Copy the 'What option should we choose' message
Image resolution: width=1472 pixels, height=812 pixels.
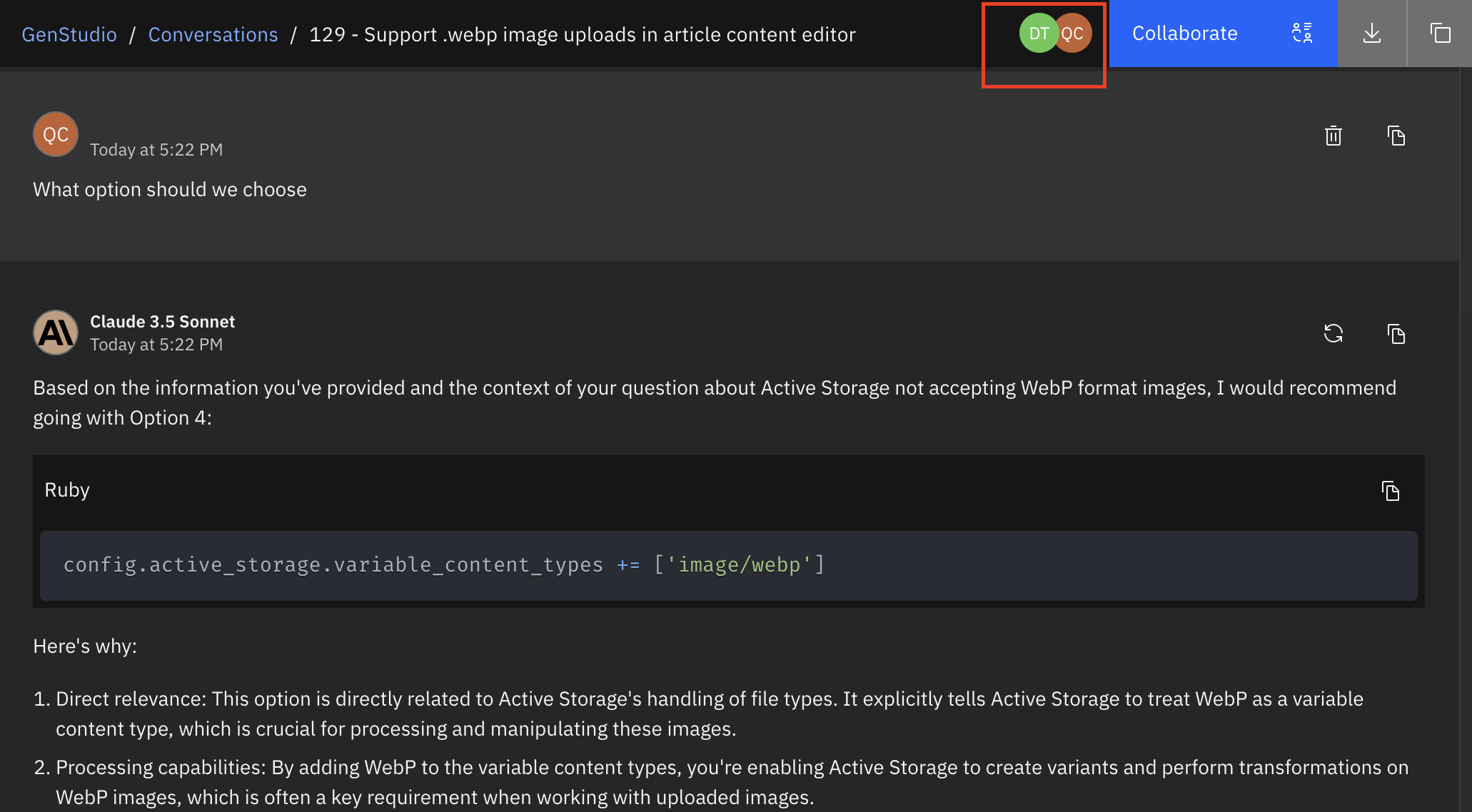1396,136
